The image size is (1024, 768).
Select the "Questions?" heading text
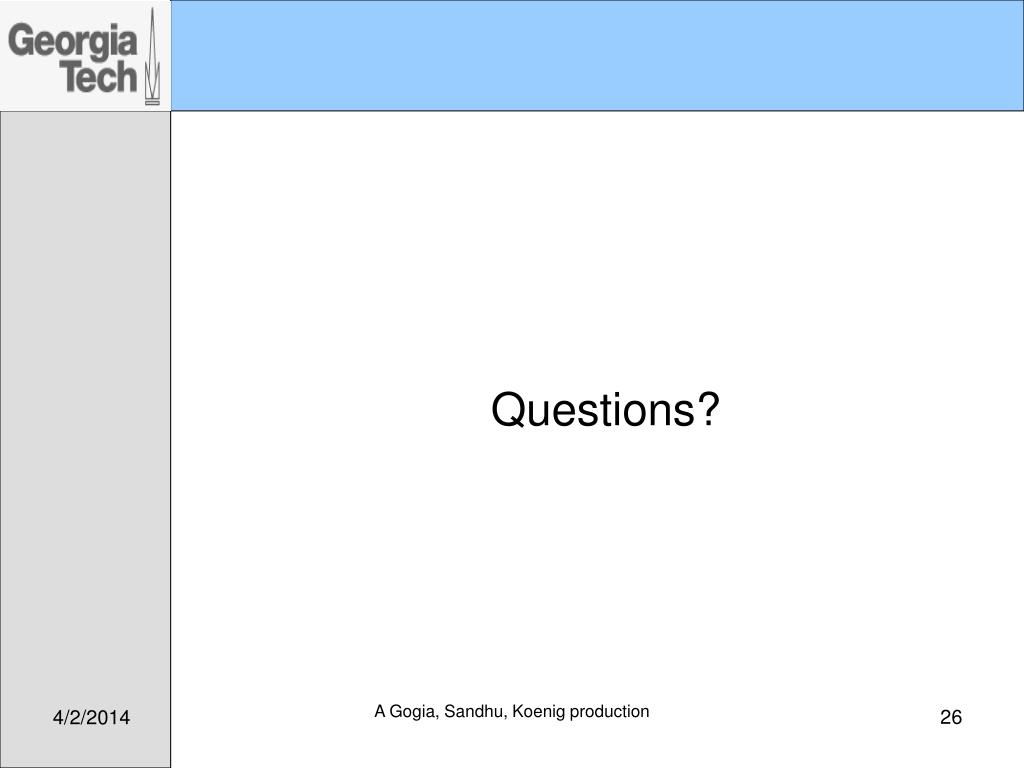(x=605, y=410)
